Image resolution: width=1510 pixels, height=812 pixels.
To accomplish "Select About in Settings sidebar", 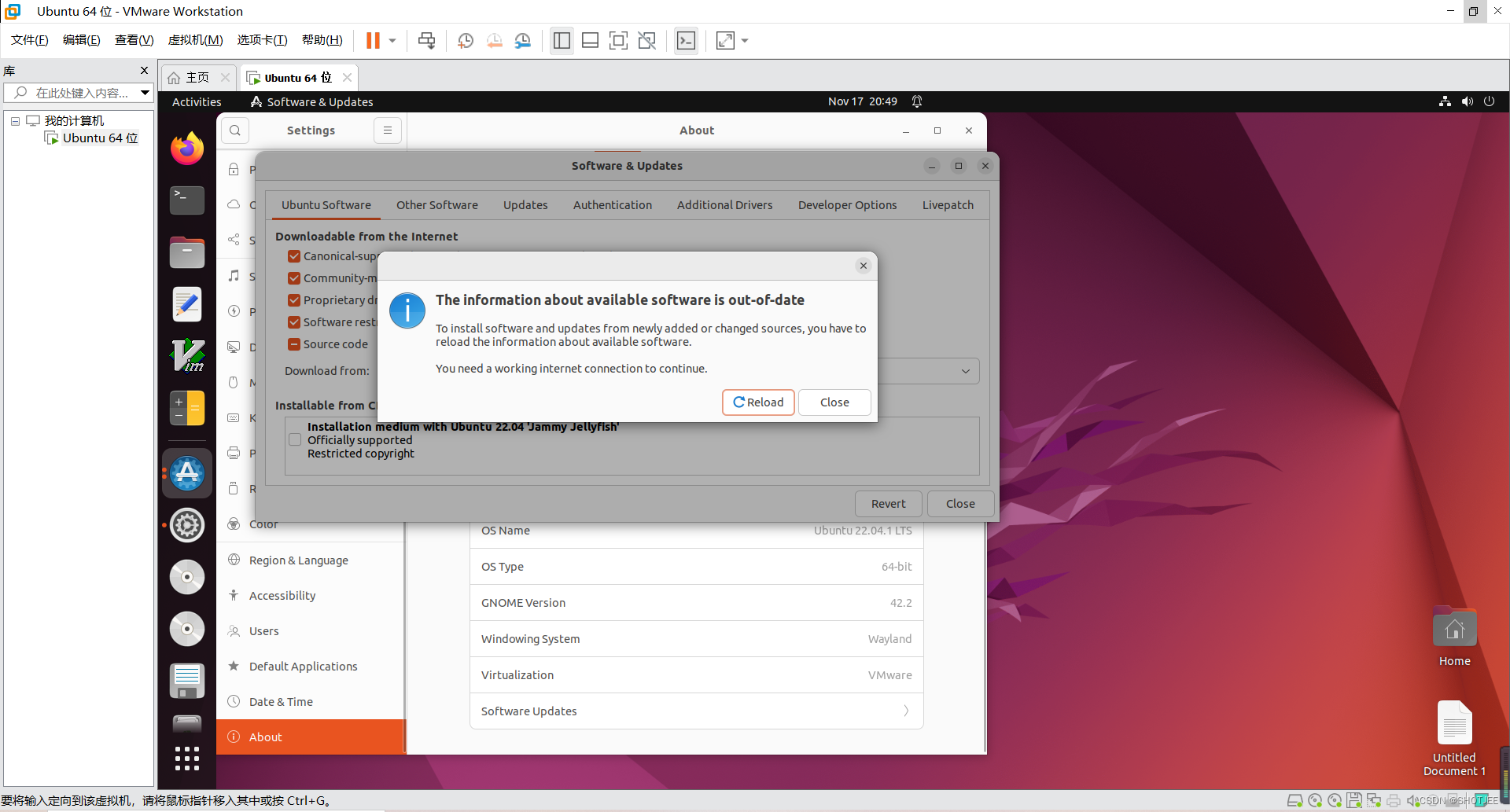I will pyautogui.click(x=311, y=737).
